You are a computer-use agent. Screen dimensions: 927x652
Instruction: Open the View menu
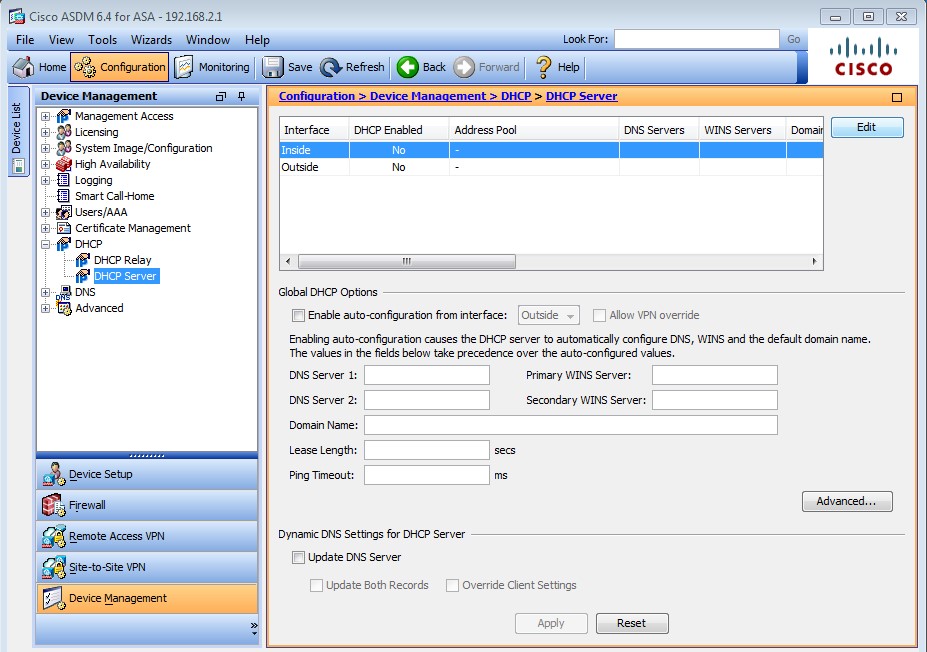coord(61,40)
